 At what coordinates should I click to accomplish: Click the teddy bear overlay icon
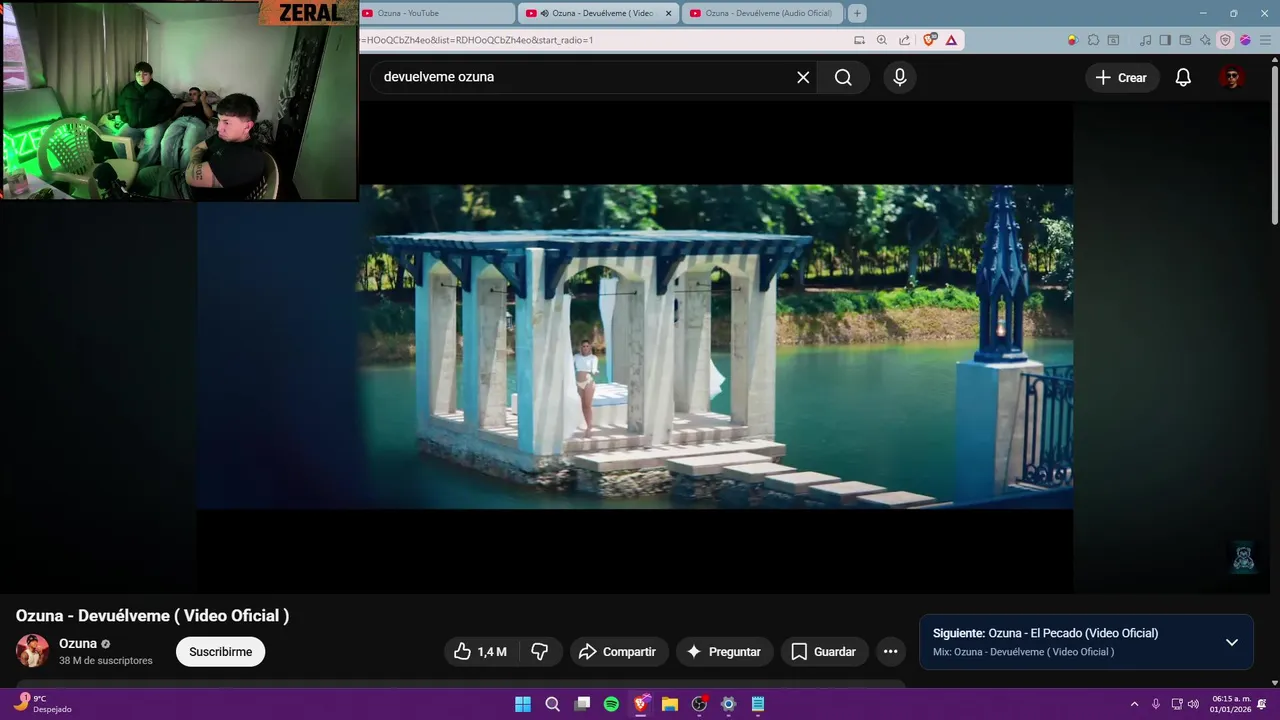[1243, 558]
